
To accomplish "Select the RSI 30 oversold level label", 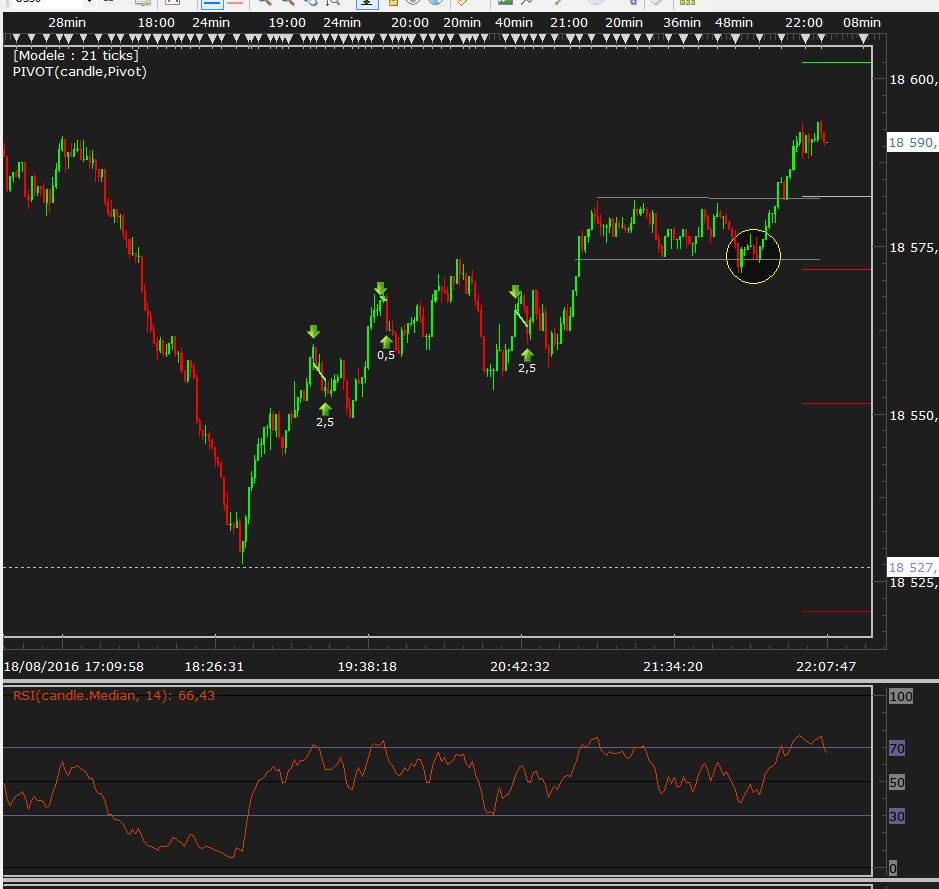I will click(898, 816).
